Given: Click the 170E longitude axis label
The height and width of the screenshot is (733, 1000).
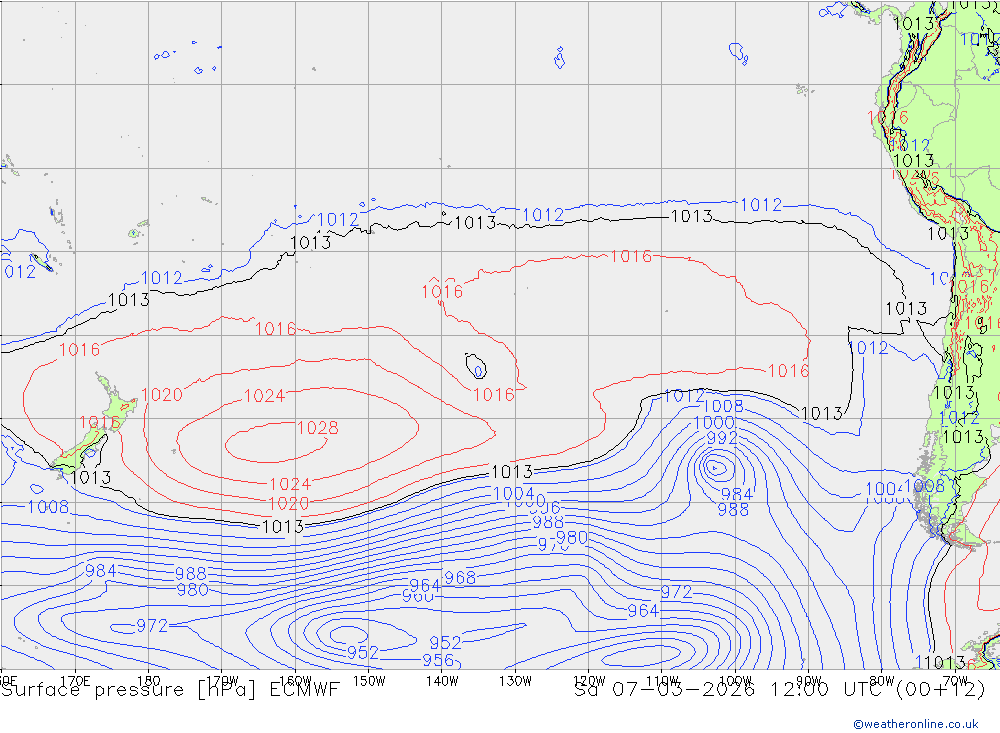Looking at the screenshot, I should (x=75, y=681).
